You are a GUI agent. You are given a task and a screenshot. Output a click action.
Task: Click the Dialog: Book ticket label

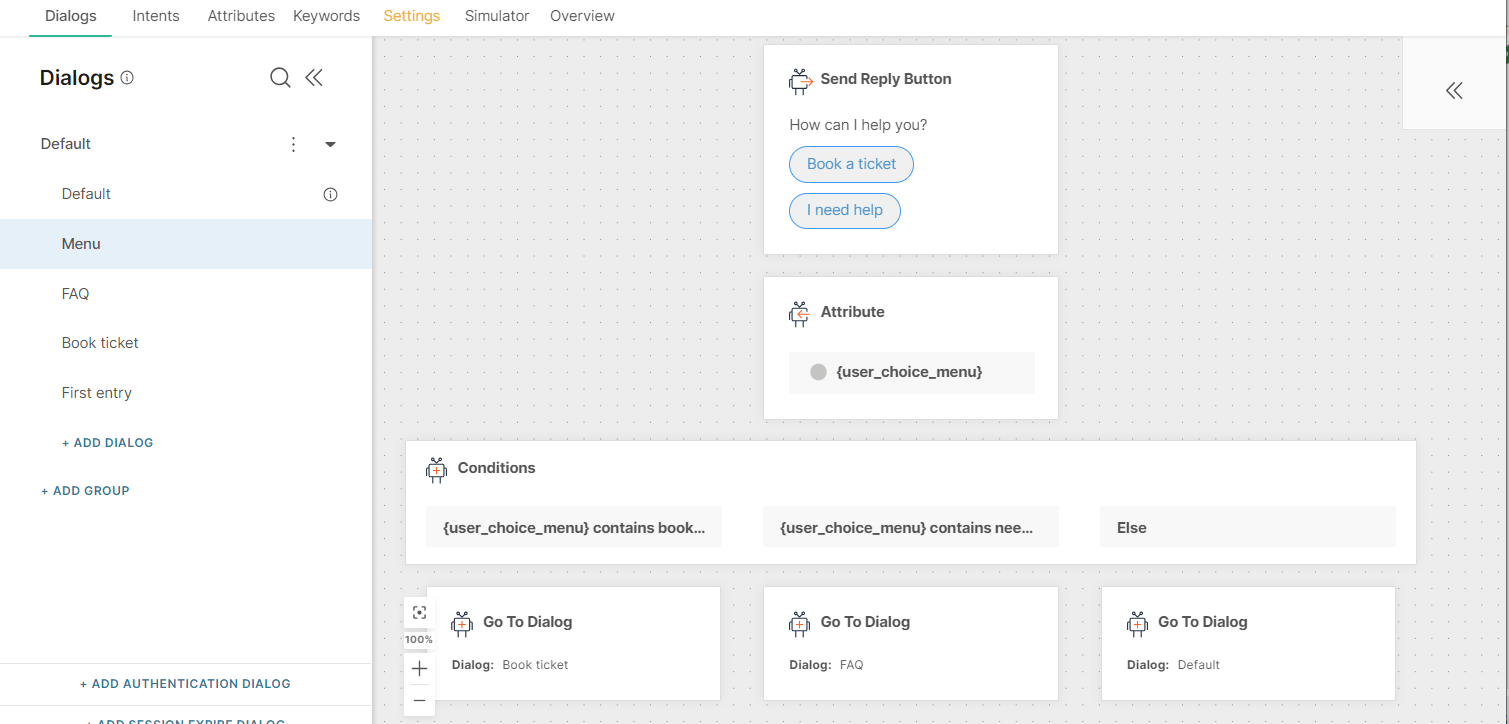coord(510,665)
